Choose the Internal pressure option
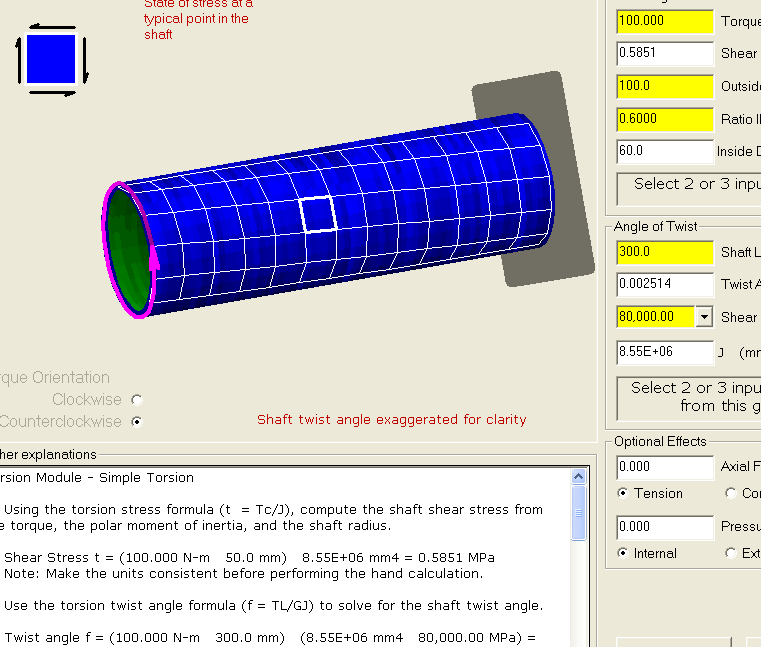 623,553
